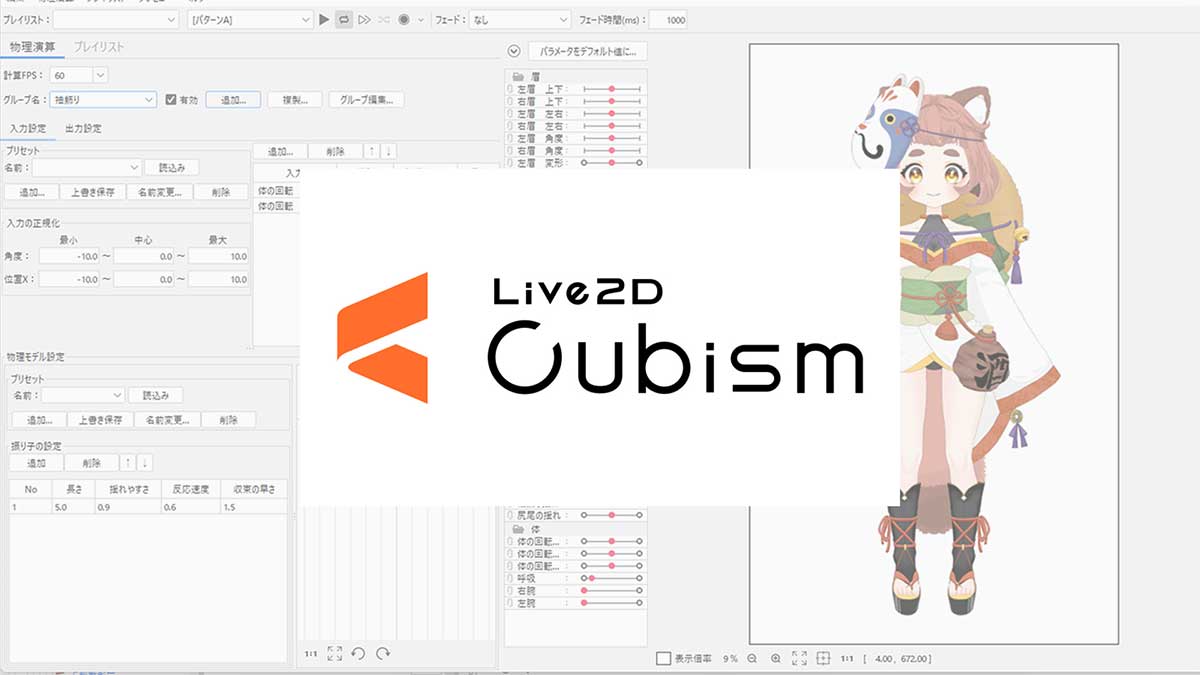Image resolution: width=1200 pixels, height=675 pixels.
Task: Click the double-triangle sequential play icon
Action: 365,20
